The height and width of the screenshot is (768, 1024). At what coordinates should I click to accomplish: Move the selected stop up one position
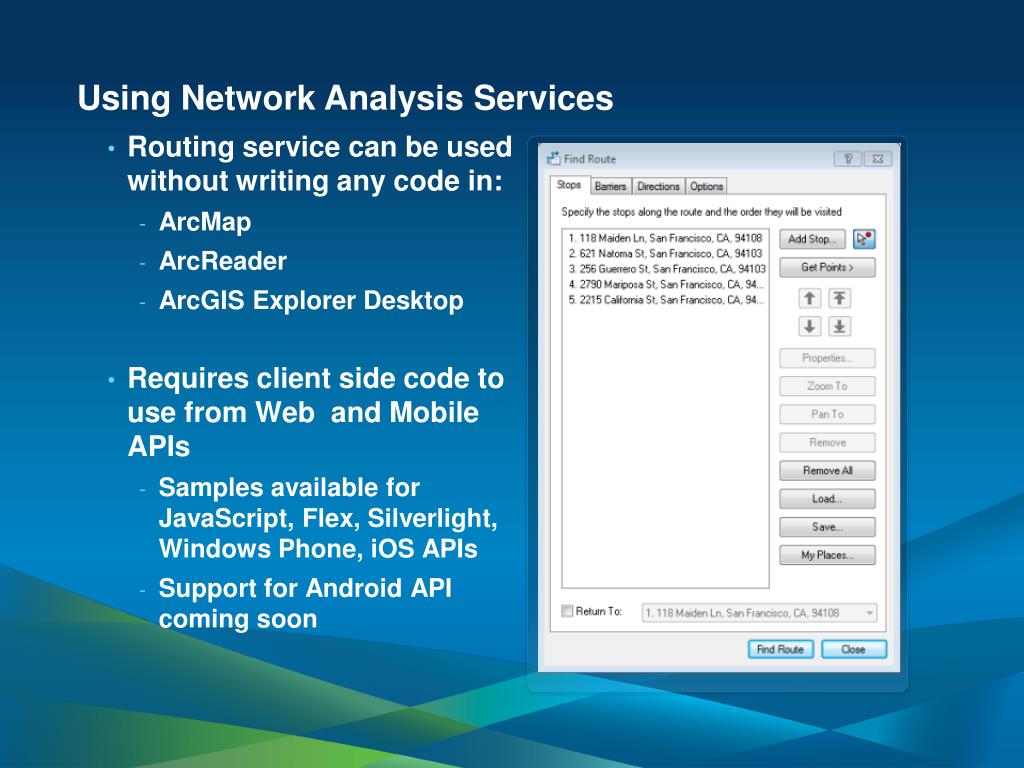tap(810, 298)
